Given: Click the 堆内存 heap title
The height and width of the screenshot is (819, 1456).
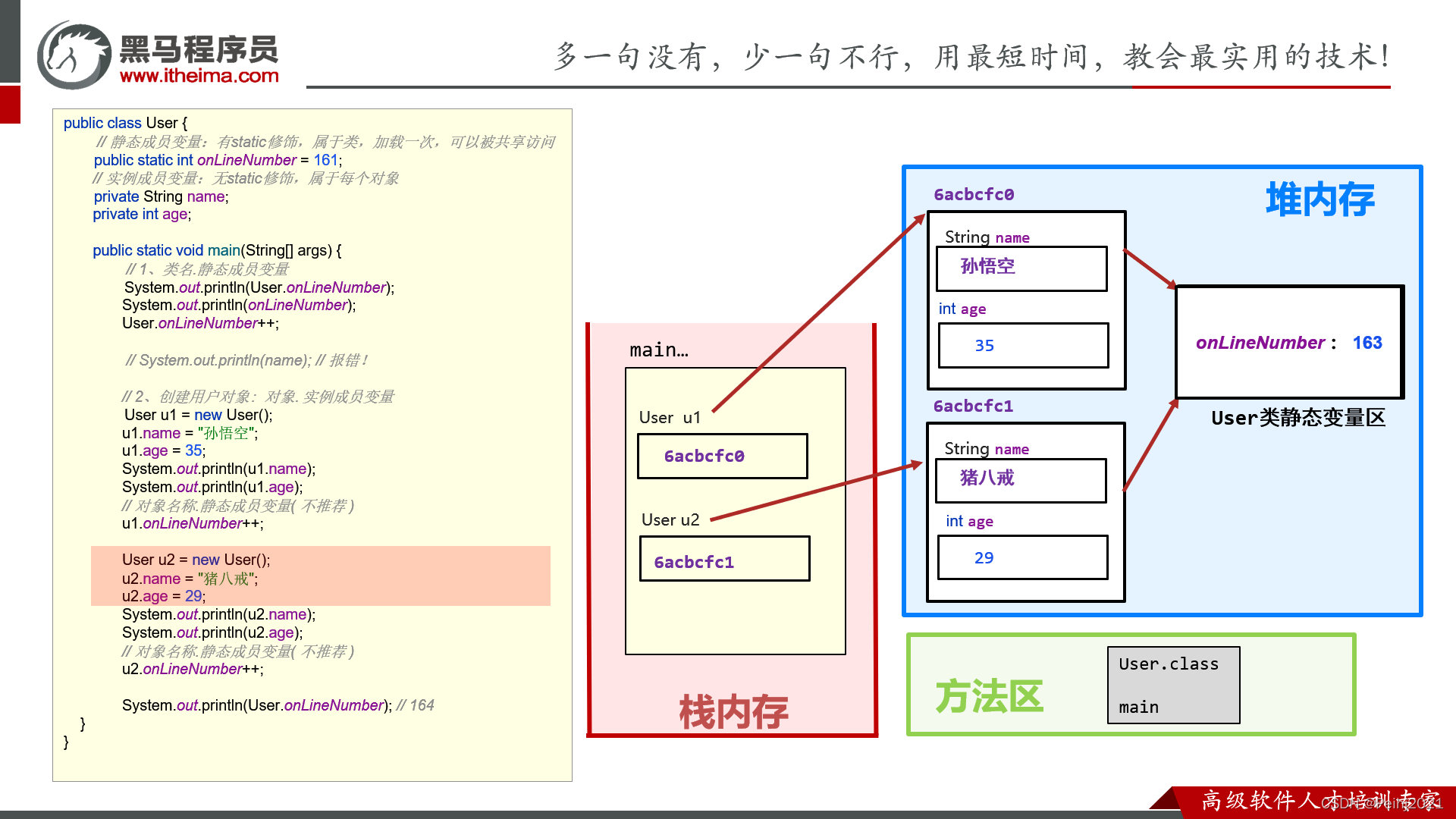Looking at the screenshot, I should point(1319,199).
